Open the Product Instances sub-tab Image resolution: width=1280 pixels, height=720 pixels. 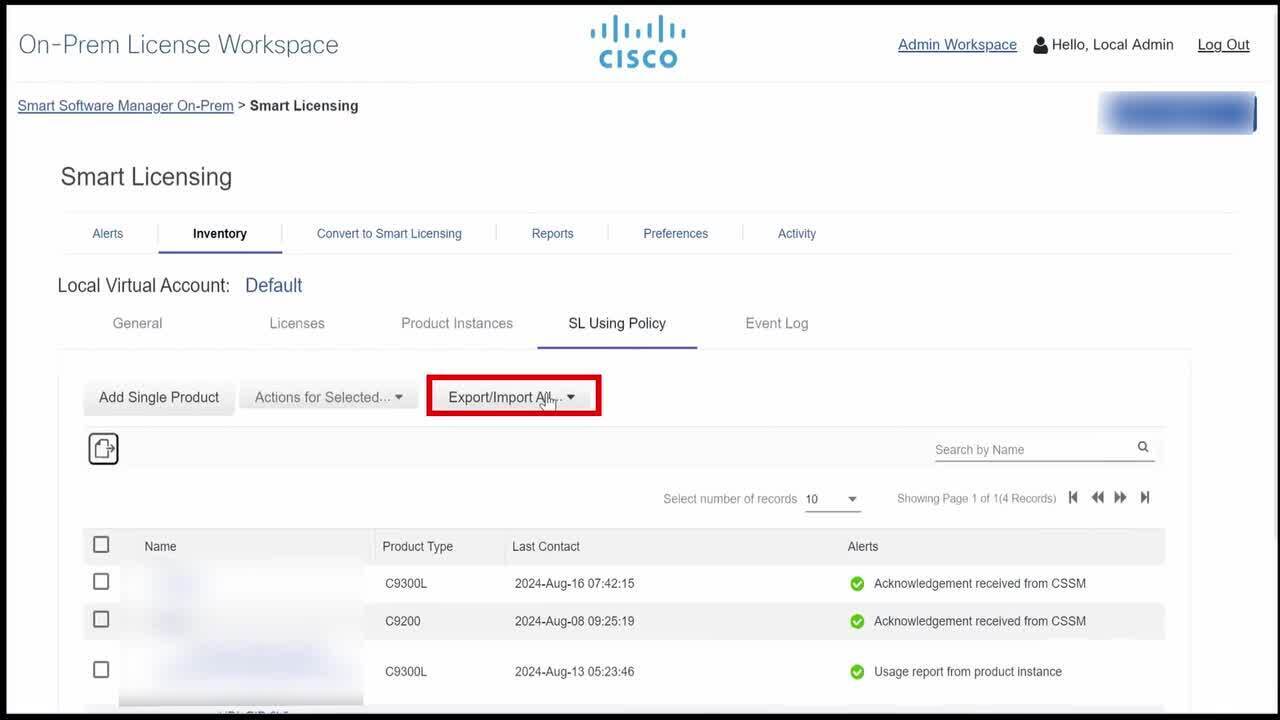[x=457, y=323]
